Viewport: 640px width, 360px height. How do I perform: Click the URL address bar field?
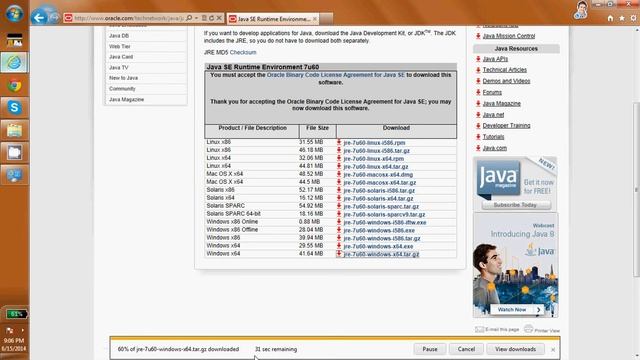129,18
